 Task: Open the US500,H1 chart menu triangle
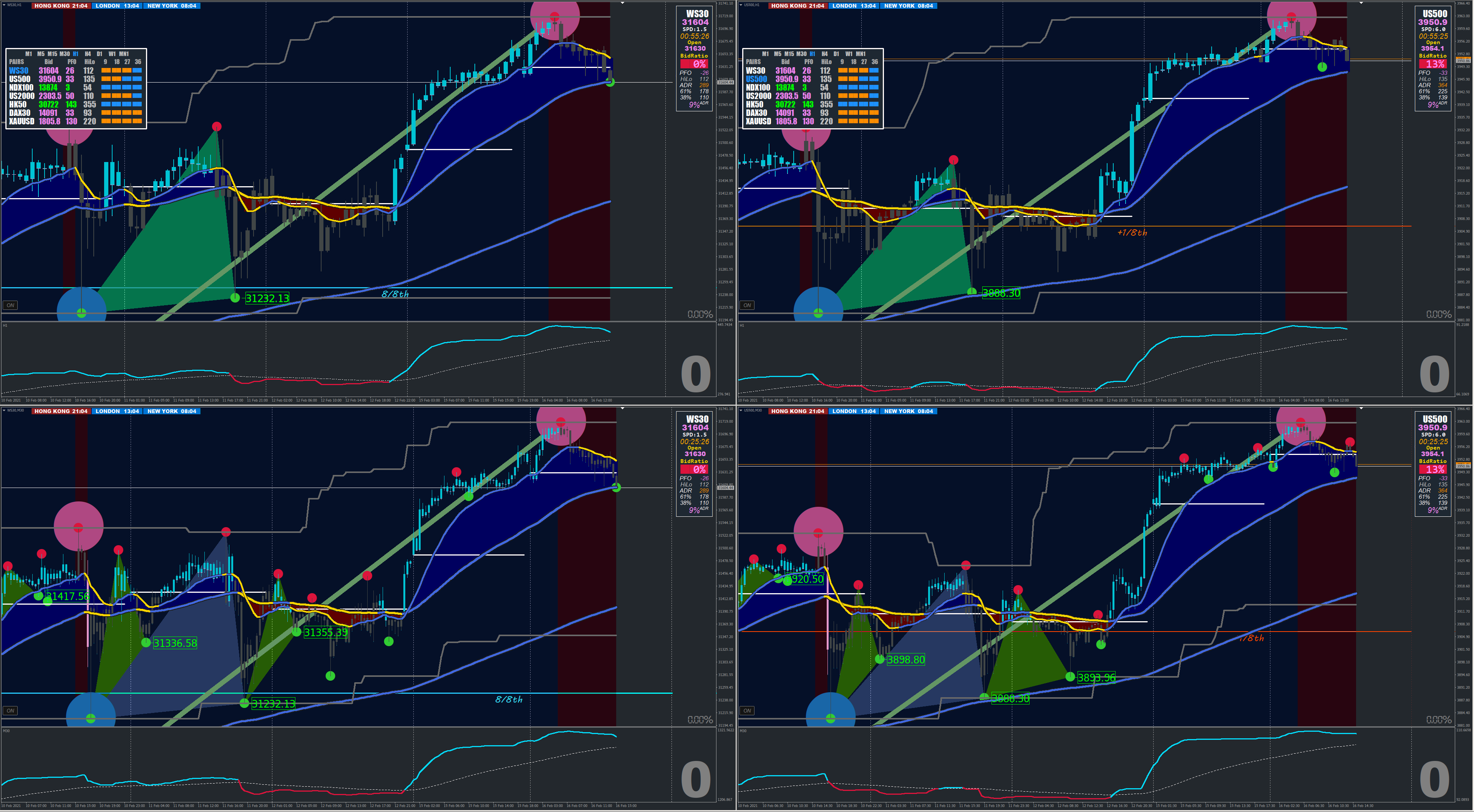(741, 5)
